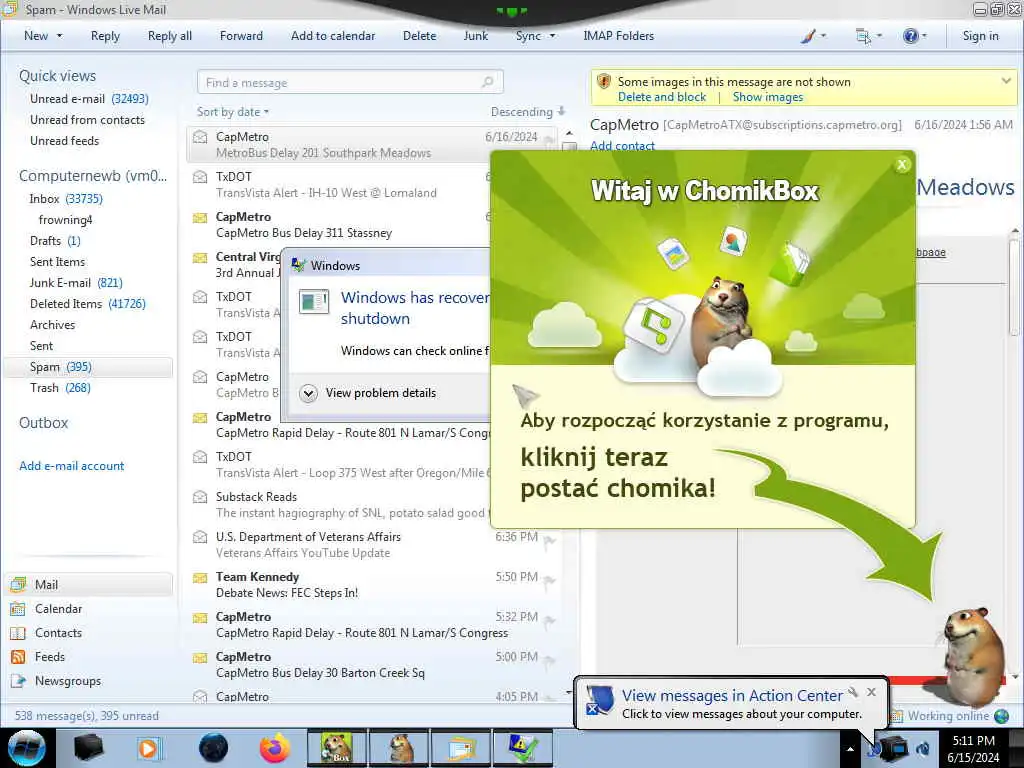This screenshot has height=768, width=1024.
Task: Click Add e-mail account link
Action: (x=71, y=466)
